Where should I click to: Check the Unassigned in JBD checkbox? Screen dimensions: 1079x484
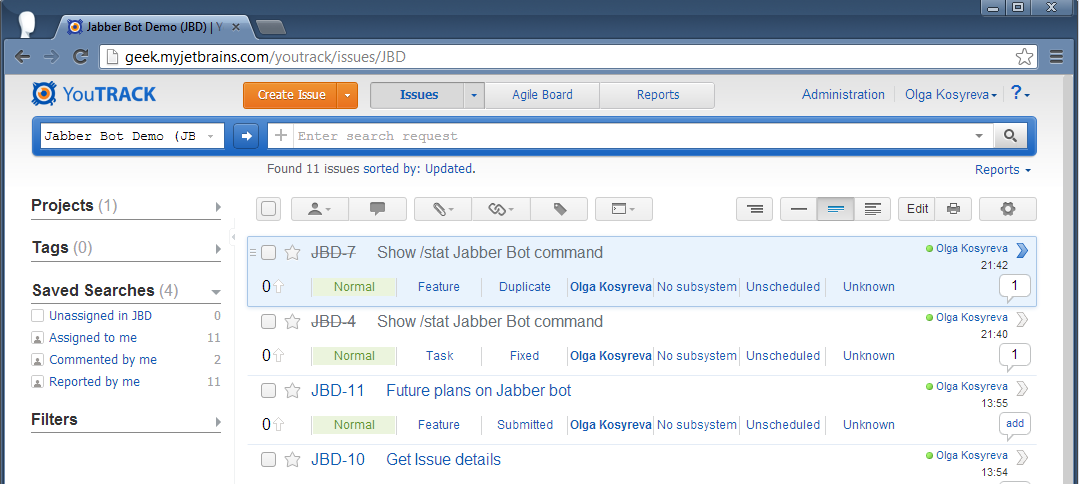coord(37,316)
